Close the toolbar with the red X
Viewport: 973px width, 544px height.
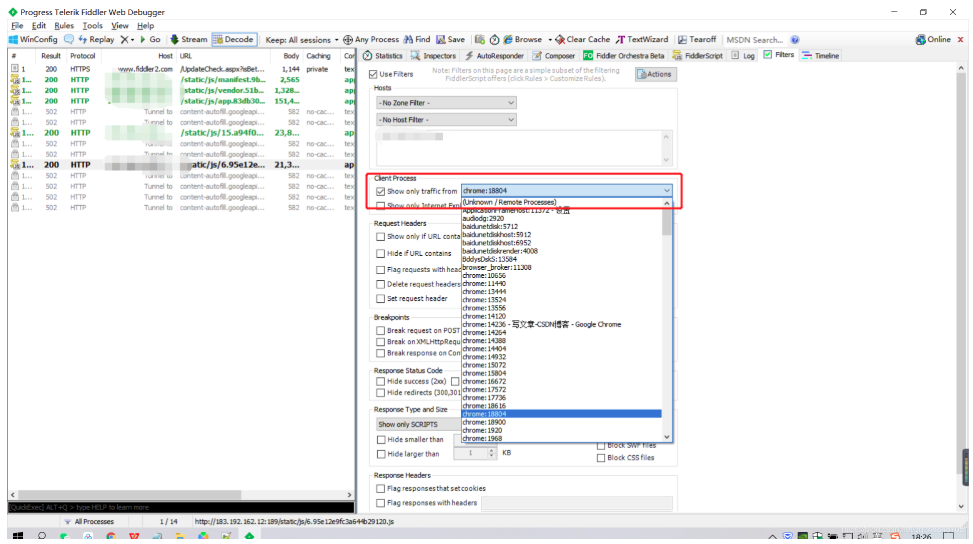point(961,39)
